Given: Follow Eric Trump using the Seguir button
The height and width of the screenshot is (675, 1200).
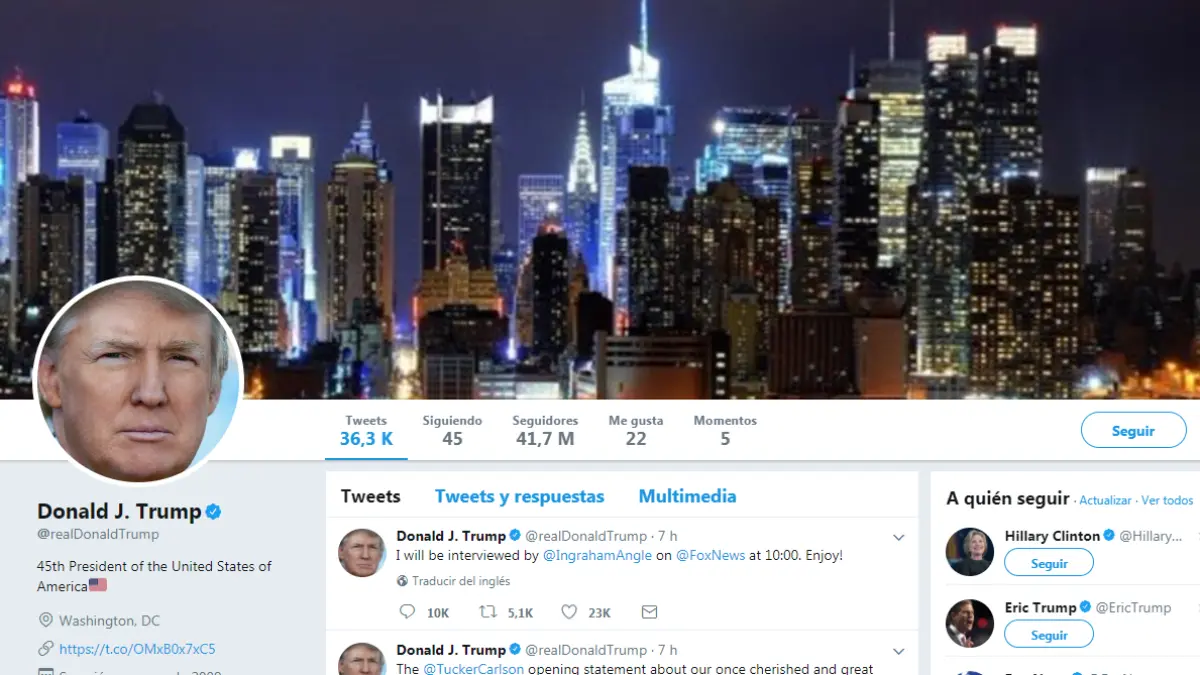Looking at the screenshot, I should coord(1049,635).
